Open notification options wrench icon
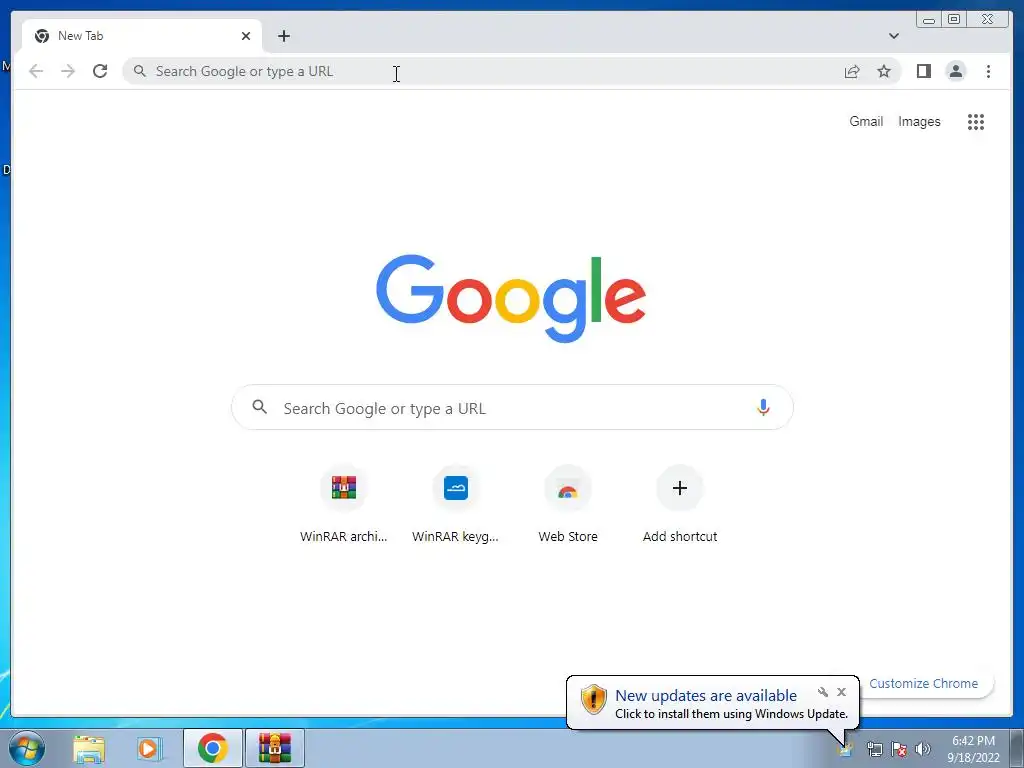Image resolution: width=1024 pixels, height=768 pixels. click(x=823, y=692)
